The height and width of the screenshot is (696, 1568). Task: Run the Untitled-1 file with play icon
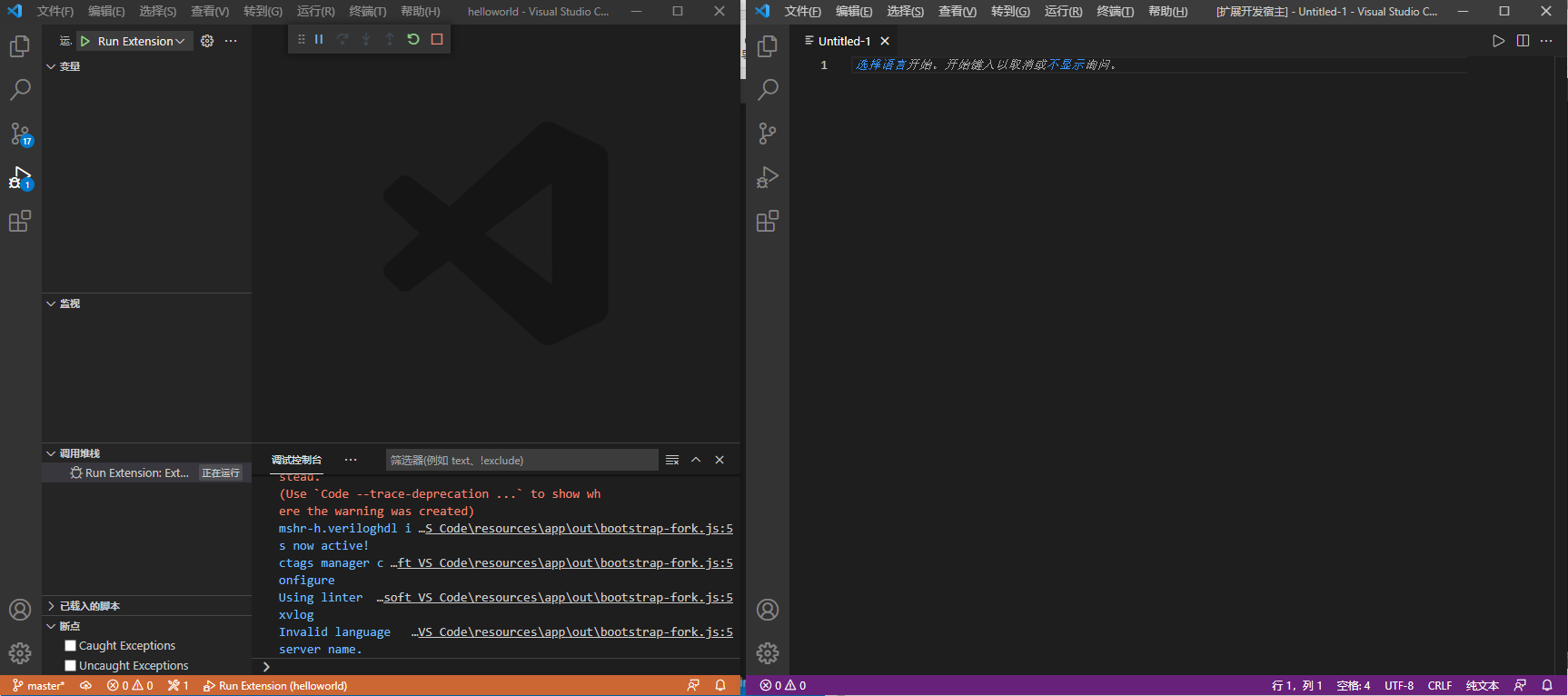(x=1498, y=41)
